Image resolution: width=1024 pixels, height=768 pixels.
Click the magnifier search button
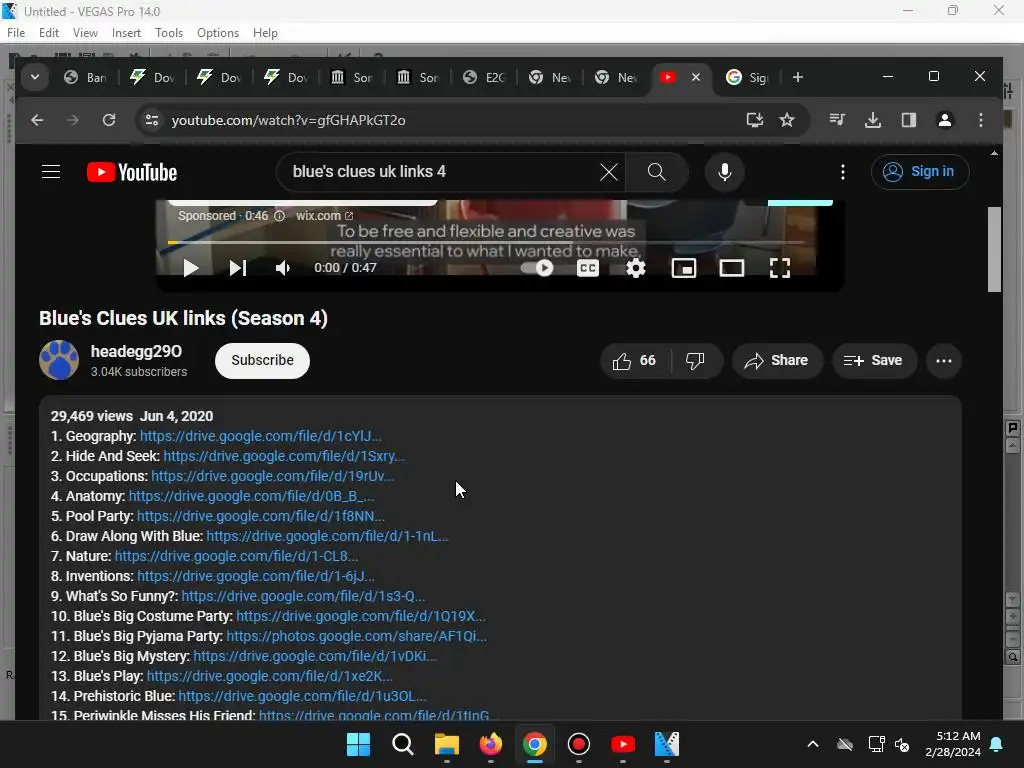[x=656, y=172]
